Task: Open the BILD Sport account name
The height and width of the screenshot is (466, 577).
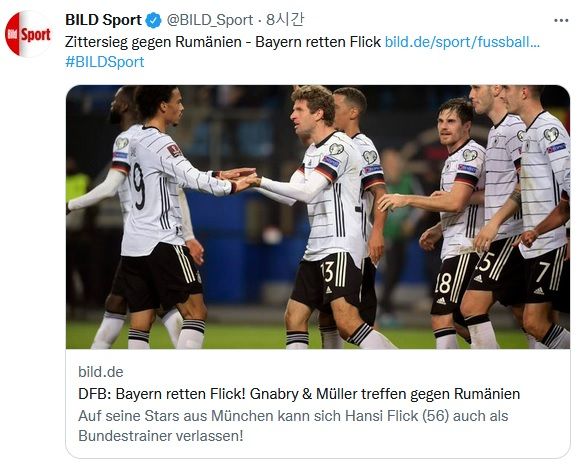Action: (103, 20)
